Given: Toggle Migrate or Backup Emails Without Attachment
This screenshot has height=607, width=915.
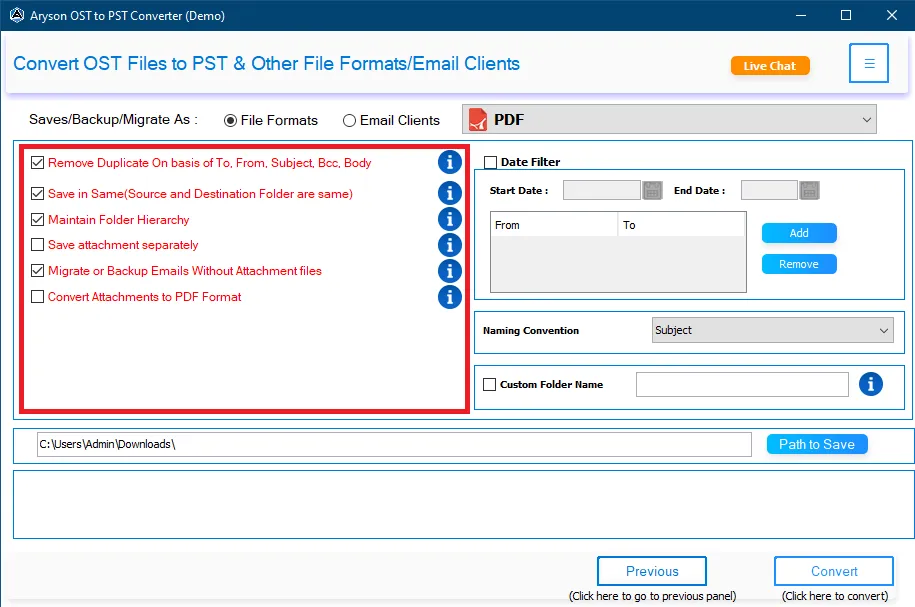Looking at the screenshot, I should coord(37,271).
